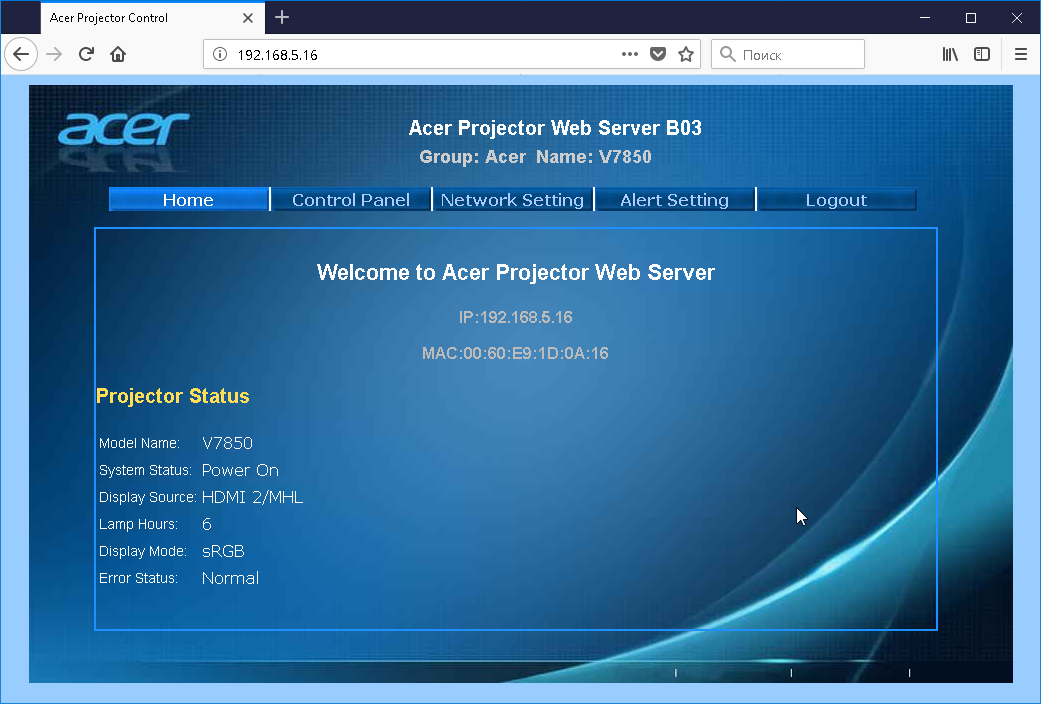Click the System Status value Power On
The height and width of the screenshot is (704, 1041).
240,470
